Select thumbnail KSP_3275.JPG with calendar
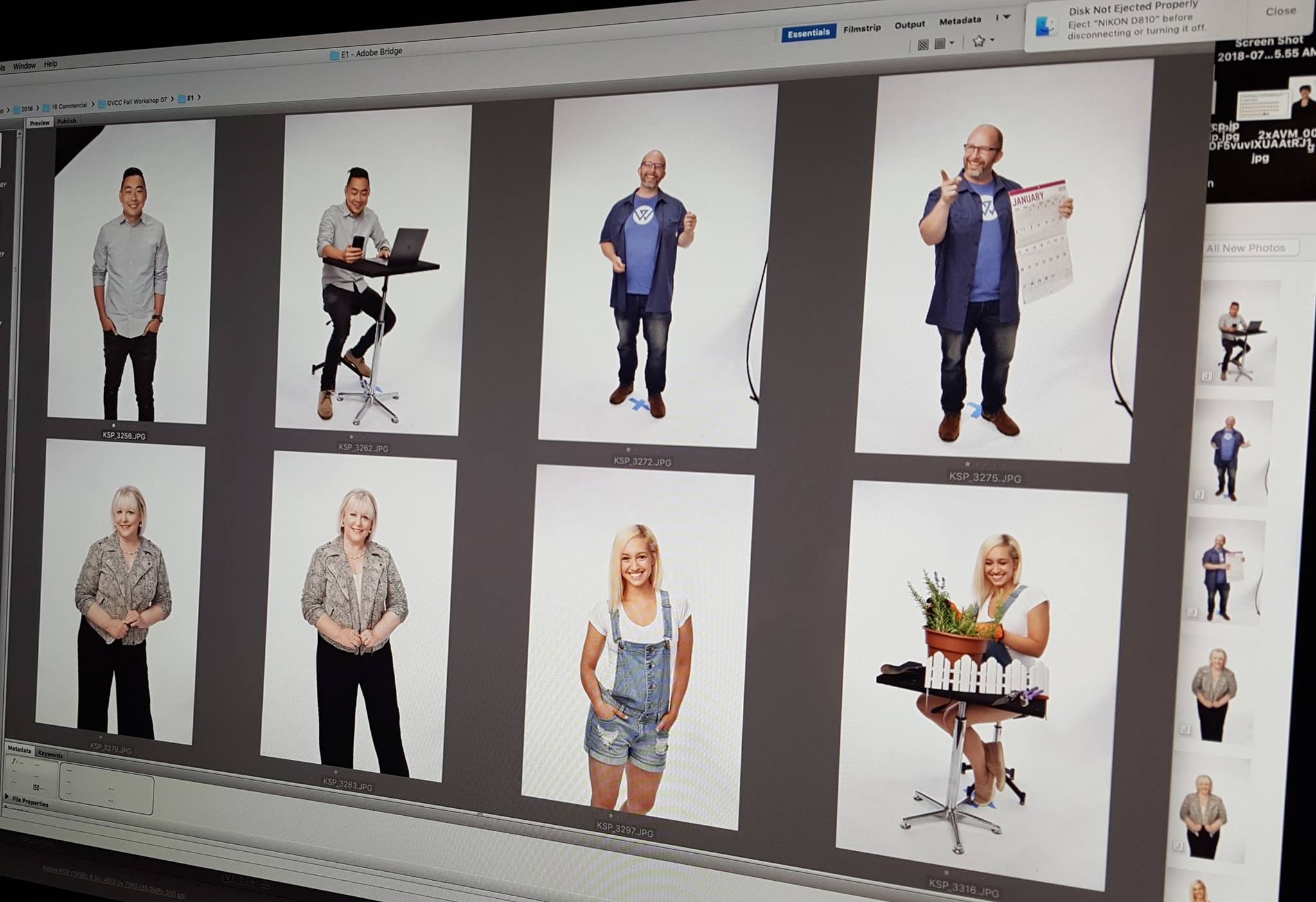Image resolution: width=1316 pixels, height=902 pixels. pyautogui.click(x=1004, y=260)
